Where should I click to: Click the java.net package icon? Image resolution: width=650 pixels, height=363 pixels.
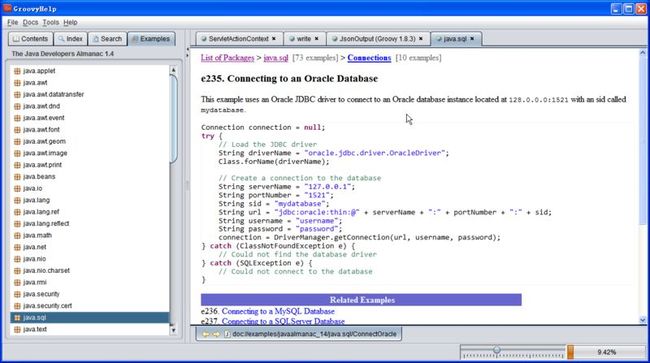(x=17, y=247)
